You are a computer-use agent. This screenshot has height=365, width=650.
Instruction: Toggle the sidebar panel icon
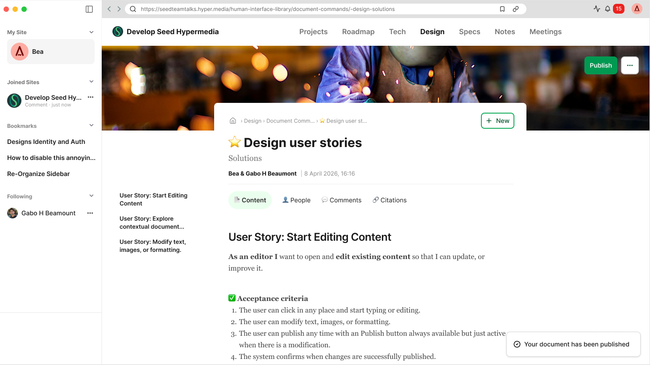[89, 9]
